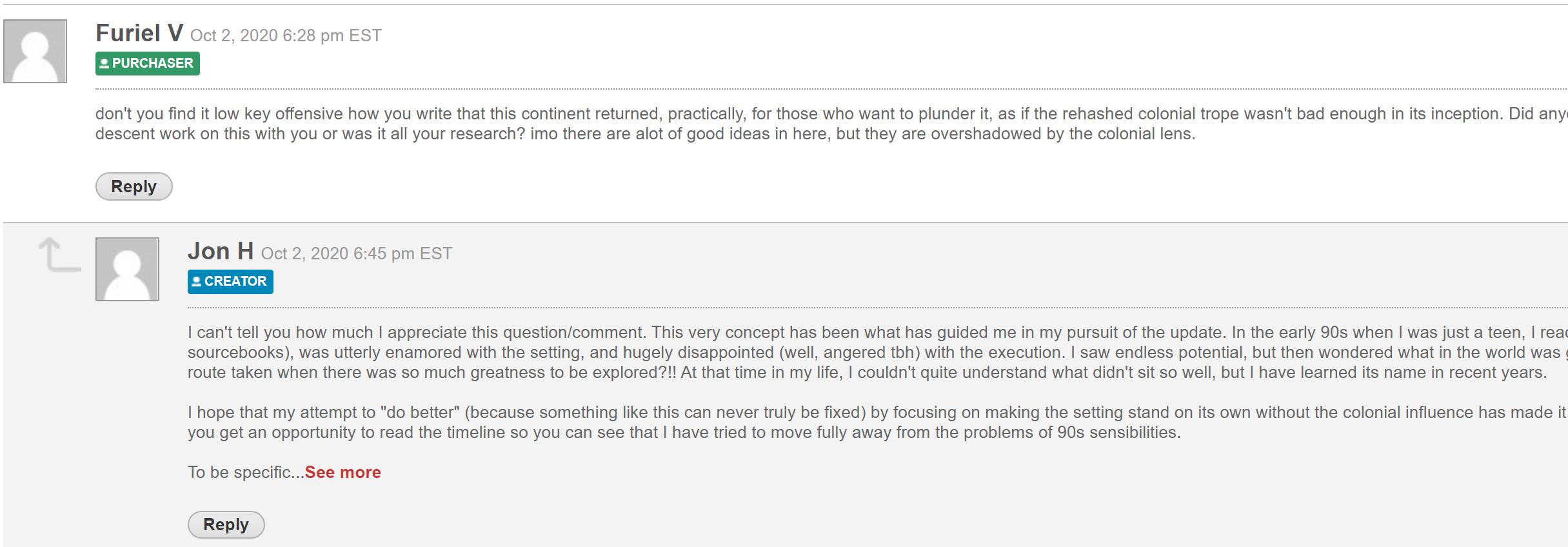Open Jon H's user name link
The height and width of the screenshot is (547, 1568).
coord(220,252)
